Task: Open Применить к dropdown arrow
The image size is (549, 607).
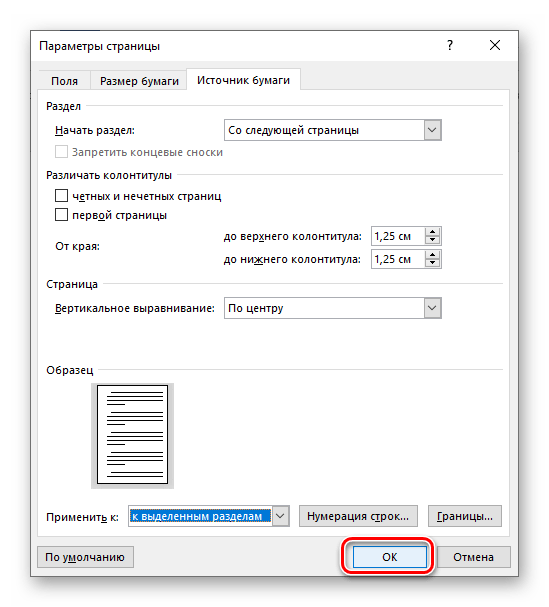Action: 280,516
